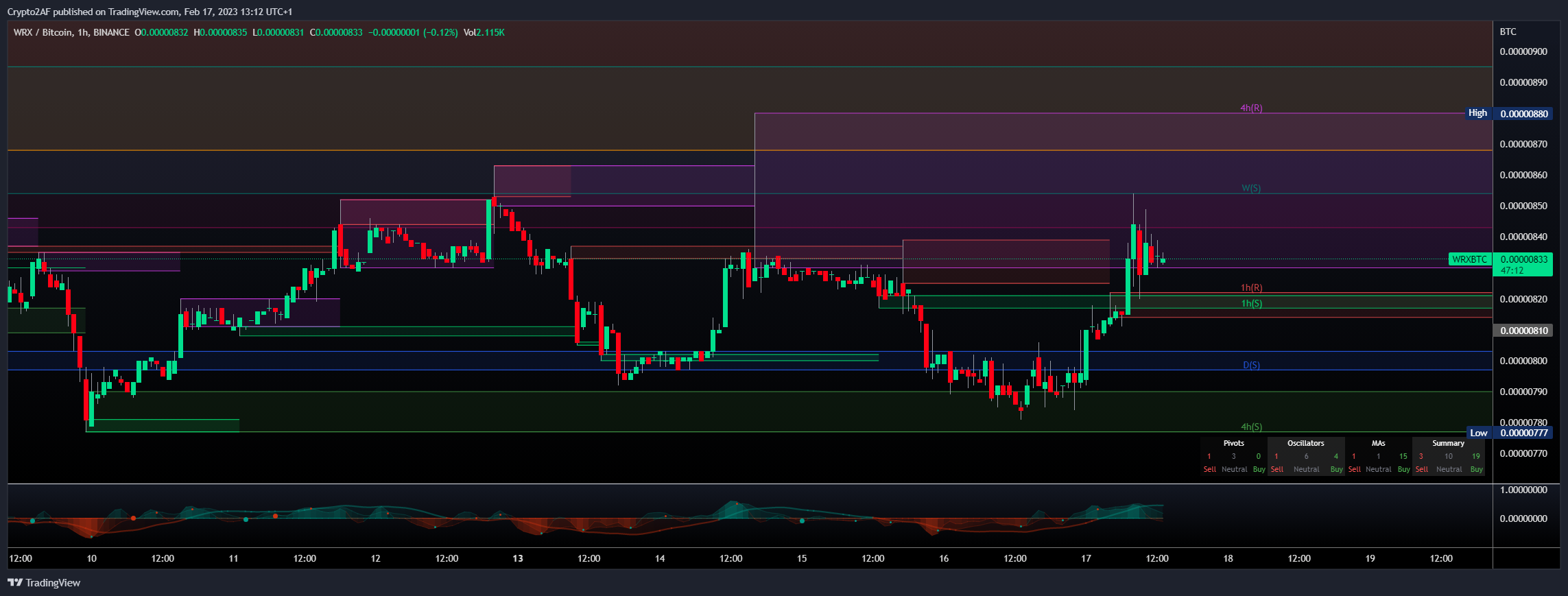Screen dimensions: 1568x596
Task: Click the 1.00000000 indicator axis label
Action: (x=1523, y=490)
